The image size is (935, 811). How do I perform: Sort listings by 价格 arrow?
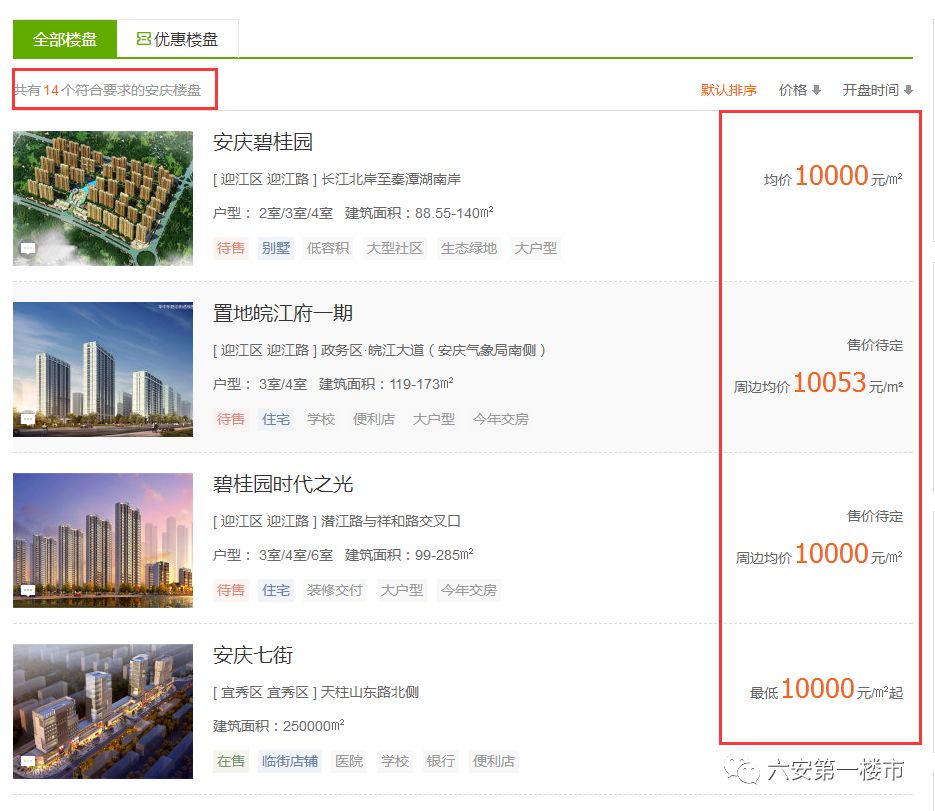tap(816, 90)
